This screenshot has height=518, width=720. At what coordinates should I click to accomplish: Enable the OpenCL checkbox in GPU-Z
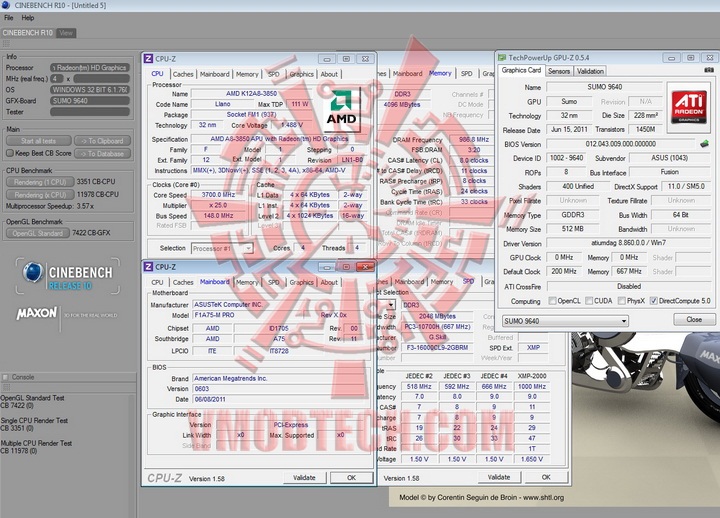click(x=552, y=301)
